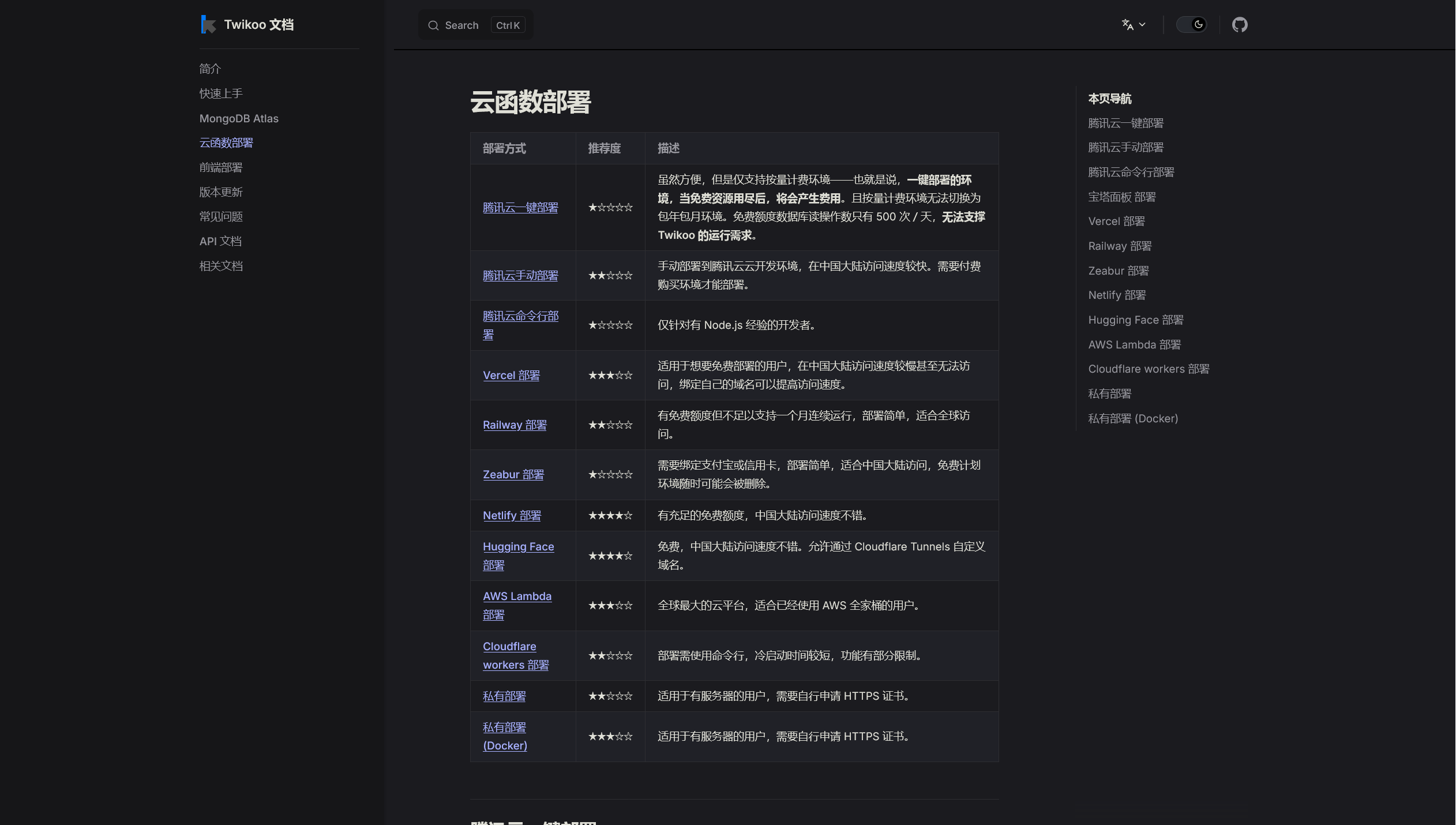Jump to Zeabur 部署 in page outline
This screenshot has width=1456, height=825.
(1118, 271)
